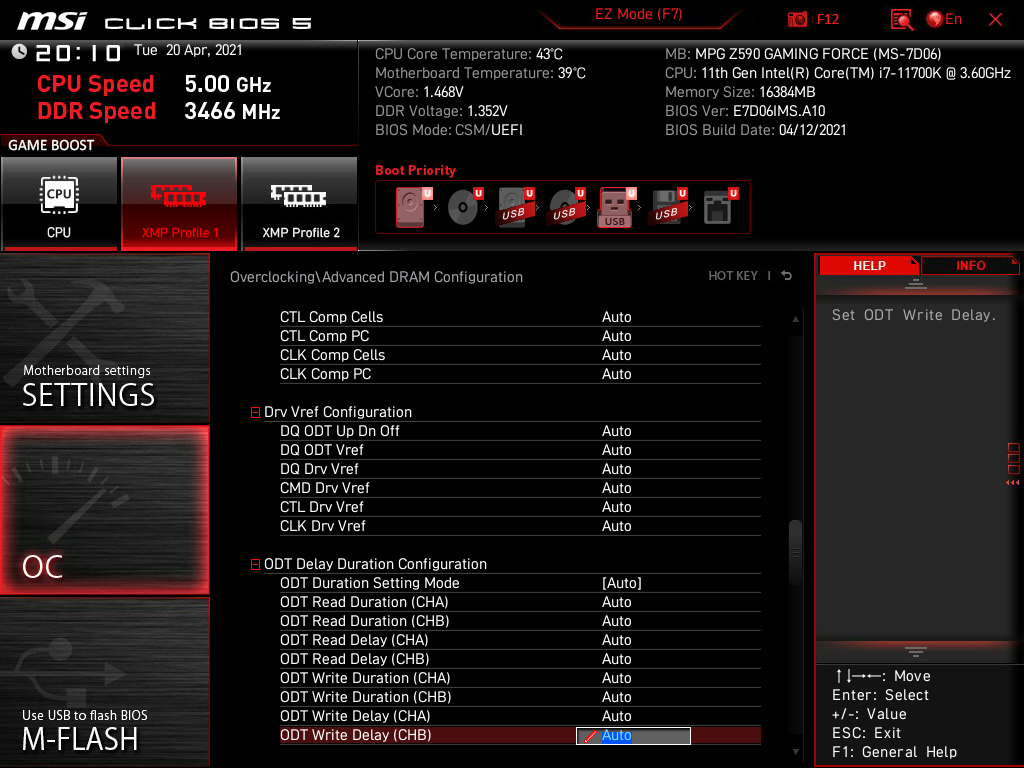Take a screenshot with the F12 camera icon
Screen dimensions: 1024x768
point(797,20)
